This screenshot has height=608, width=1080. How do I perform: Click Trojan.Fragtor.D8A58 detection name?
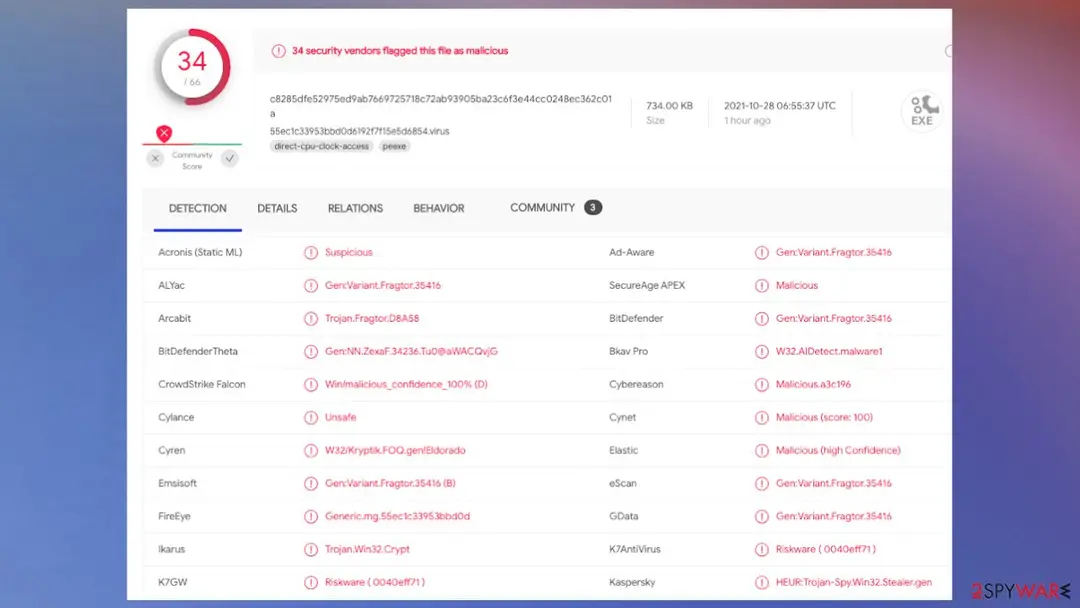(x=372, y=318)
